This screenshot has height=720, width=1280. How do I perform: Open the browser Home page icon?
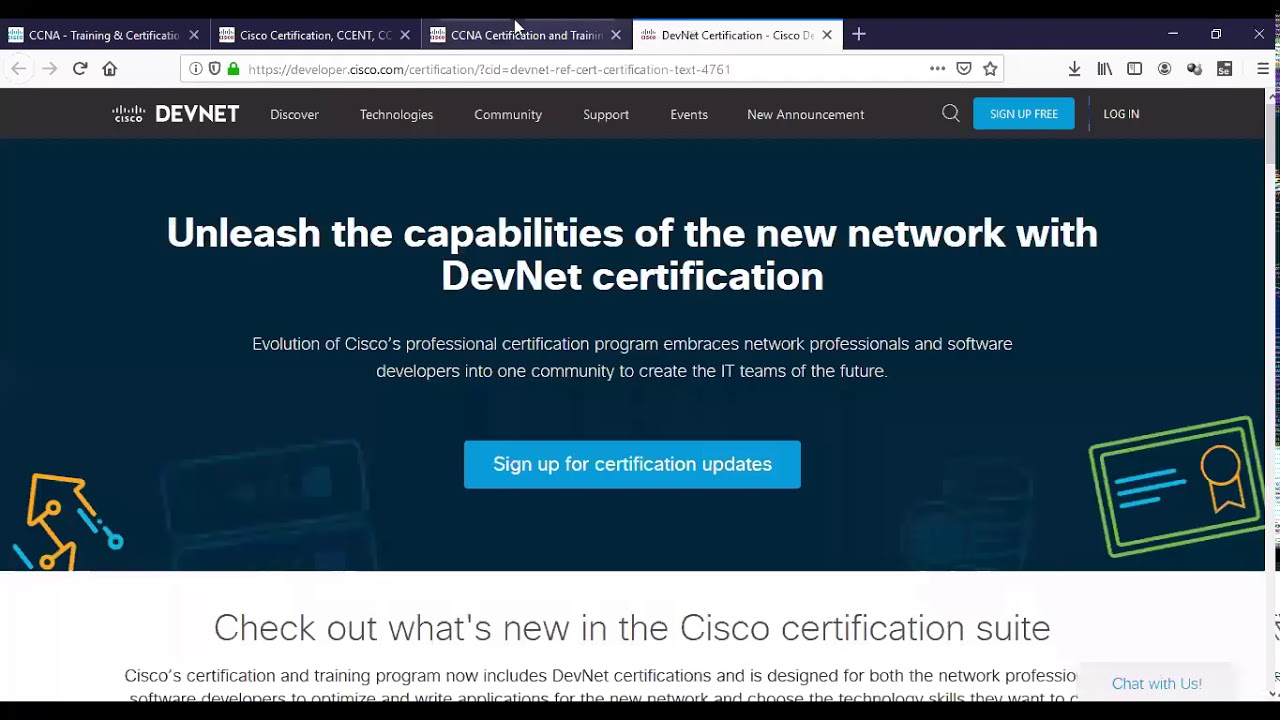110,69
